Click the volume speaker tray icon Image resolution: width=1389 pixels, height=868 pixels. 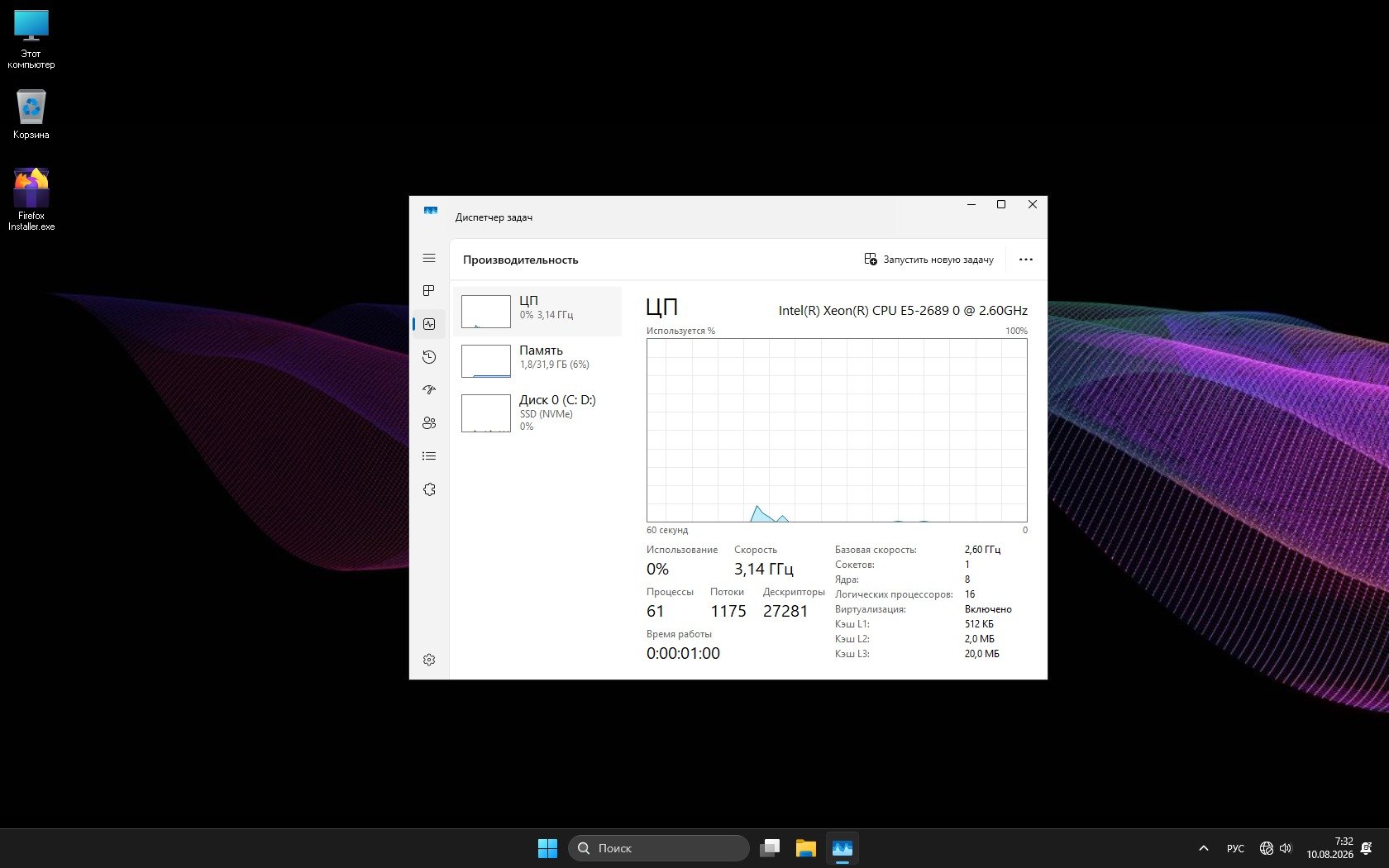pos(1286,848)
